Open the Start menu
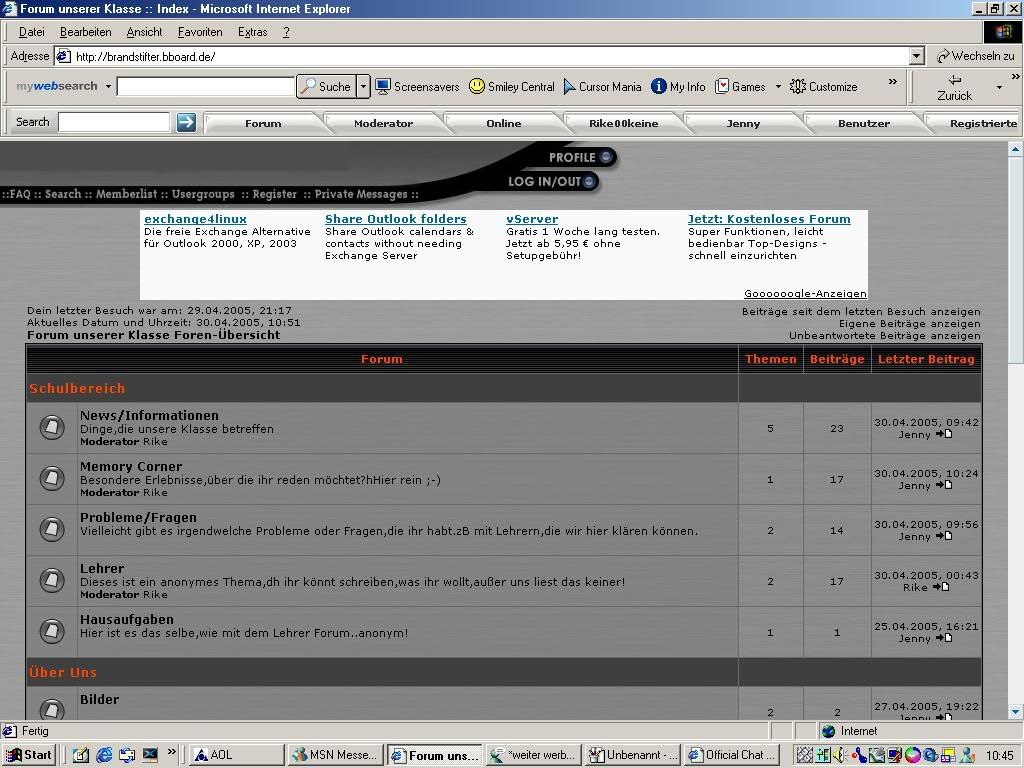 (29, 755)
